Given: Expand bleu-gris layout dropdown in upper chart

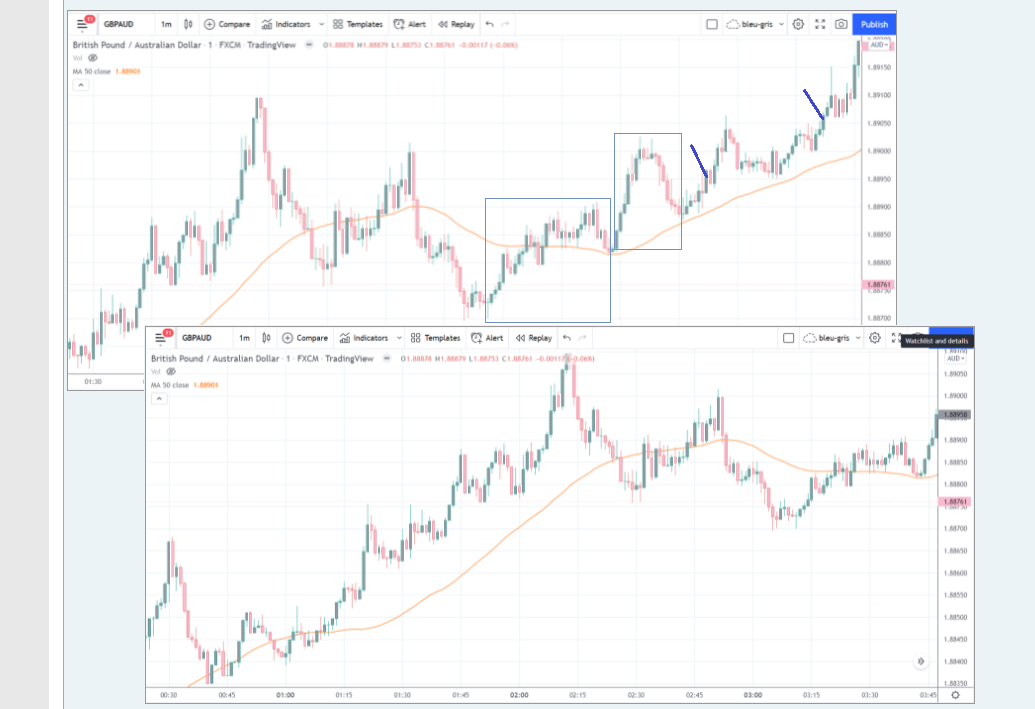Looking at the screenshot, I should [x=782, y=24].
